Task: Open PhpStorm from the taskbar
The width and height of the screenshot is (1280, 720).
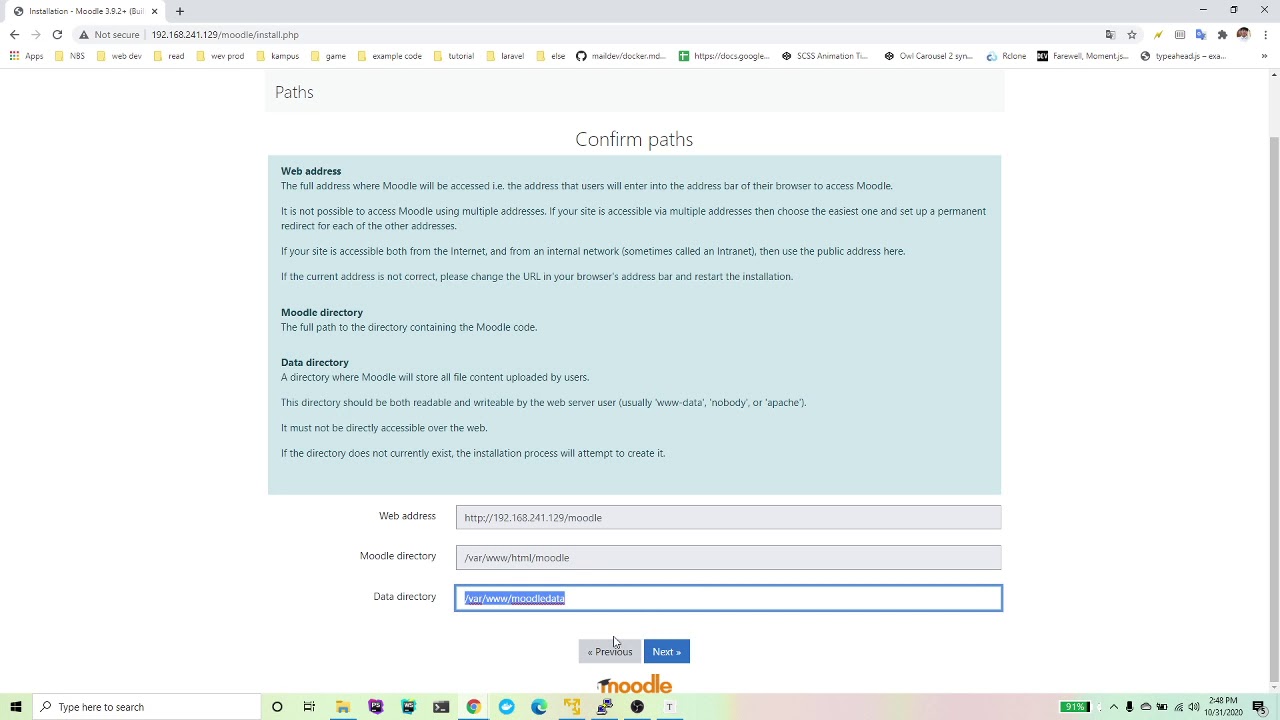Action: click(x=375, y=707)
